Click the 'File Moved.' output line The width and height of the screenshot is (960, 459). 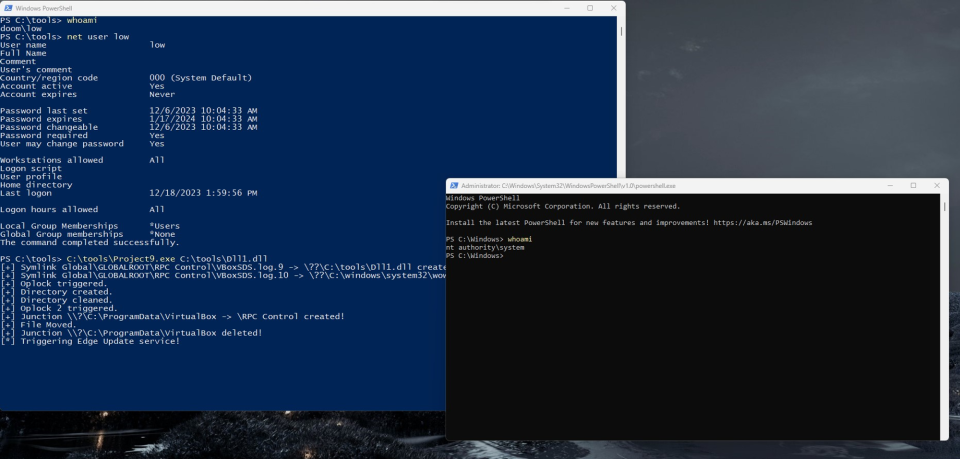(39, 325)
